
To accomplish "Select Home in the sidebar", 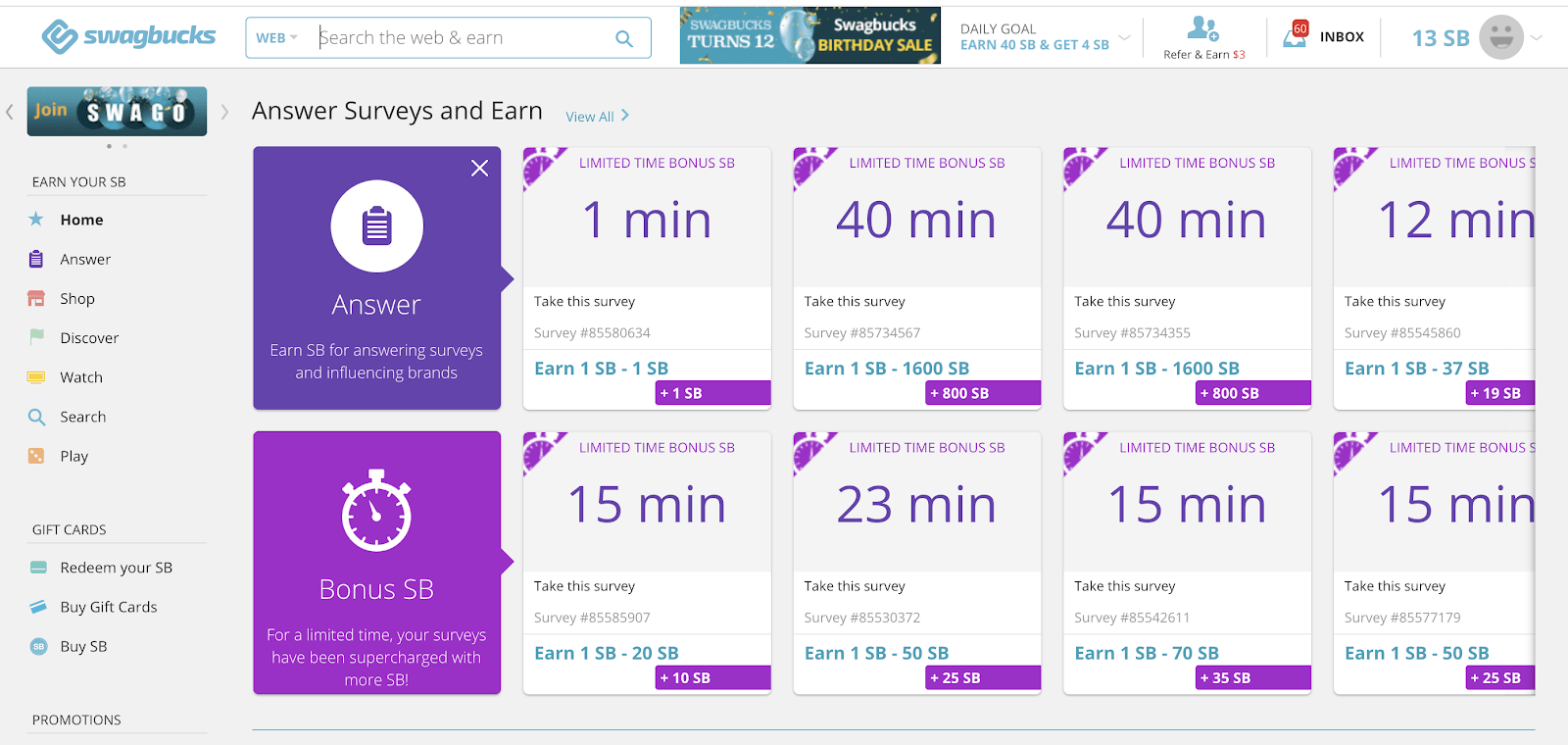I will point(81,220).
